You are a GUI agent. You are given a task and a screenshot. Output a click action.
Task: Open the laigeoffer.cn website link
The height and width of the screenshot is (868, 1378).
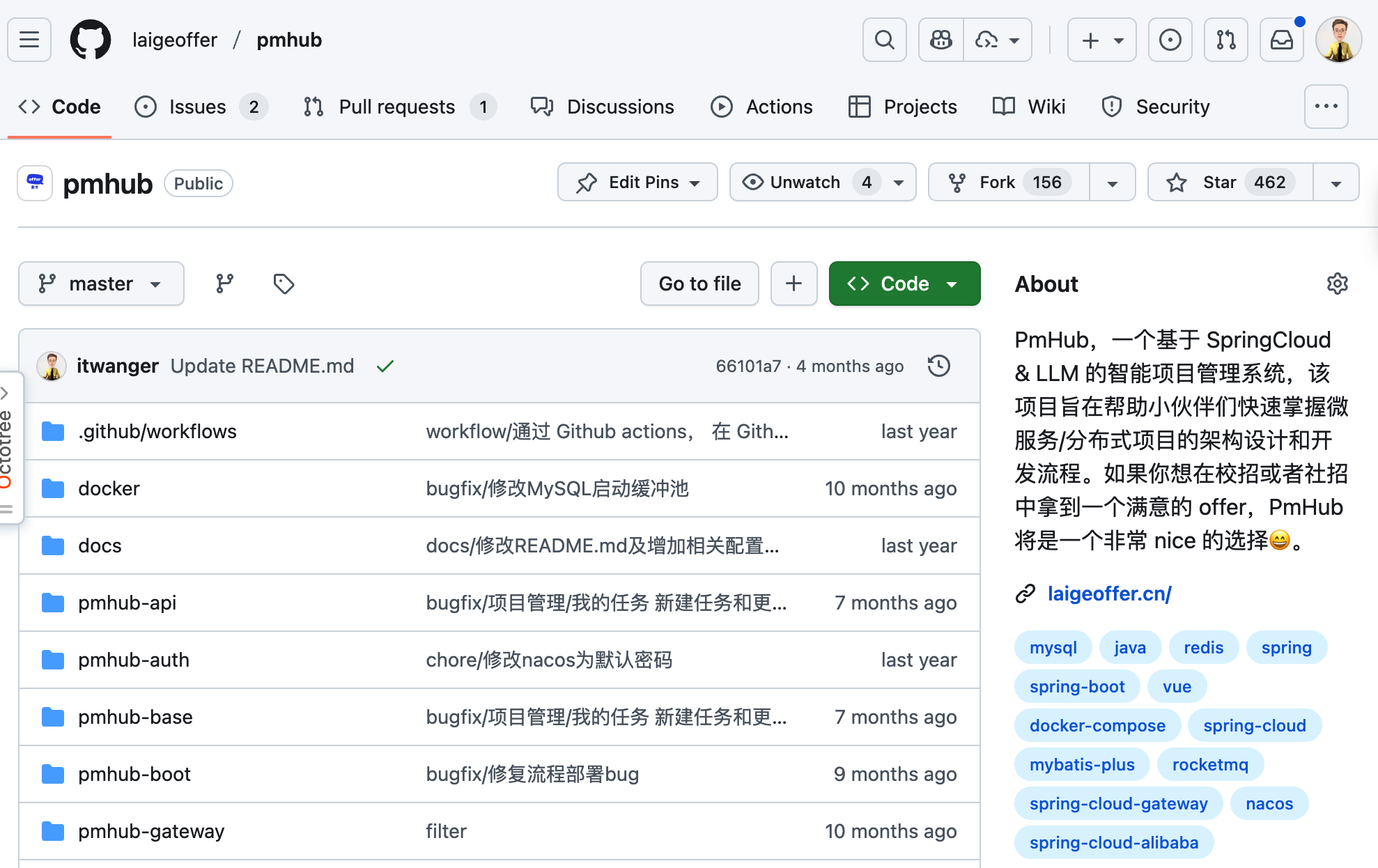coord(1109,594)
